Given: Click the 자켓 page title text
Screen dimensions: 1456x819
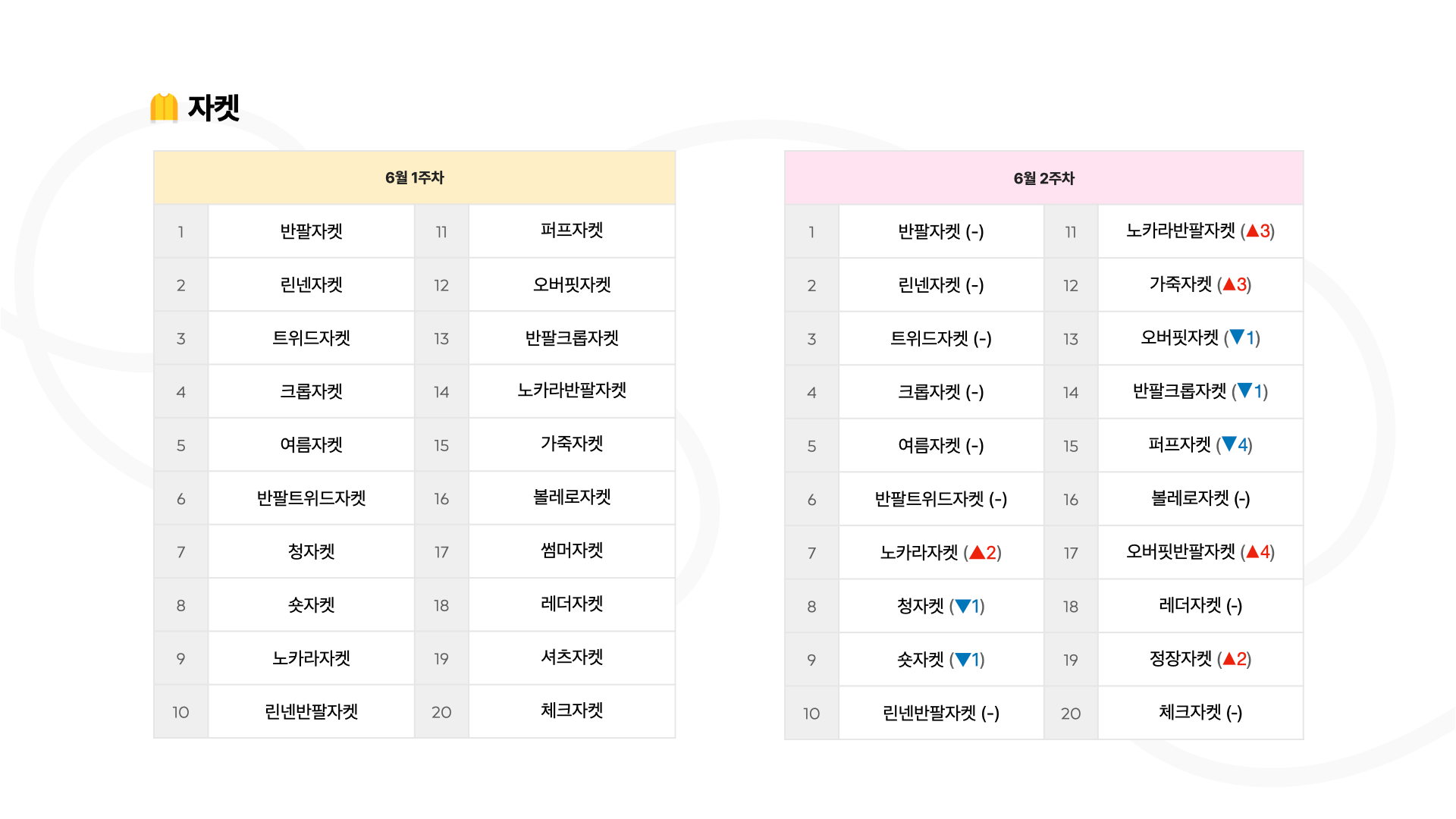Looking at the screenshot, I should 213,108.
